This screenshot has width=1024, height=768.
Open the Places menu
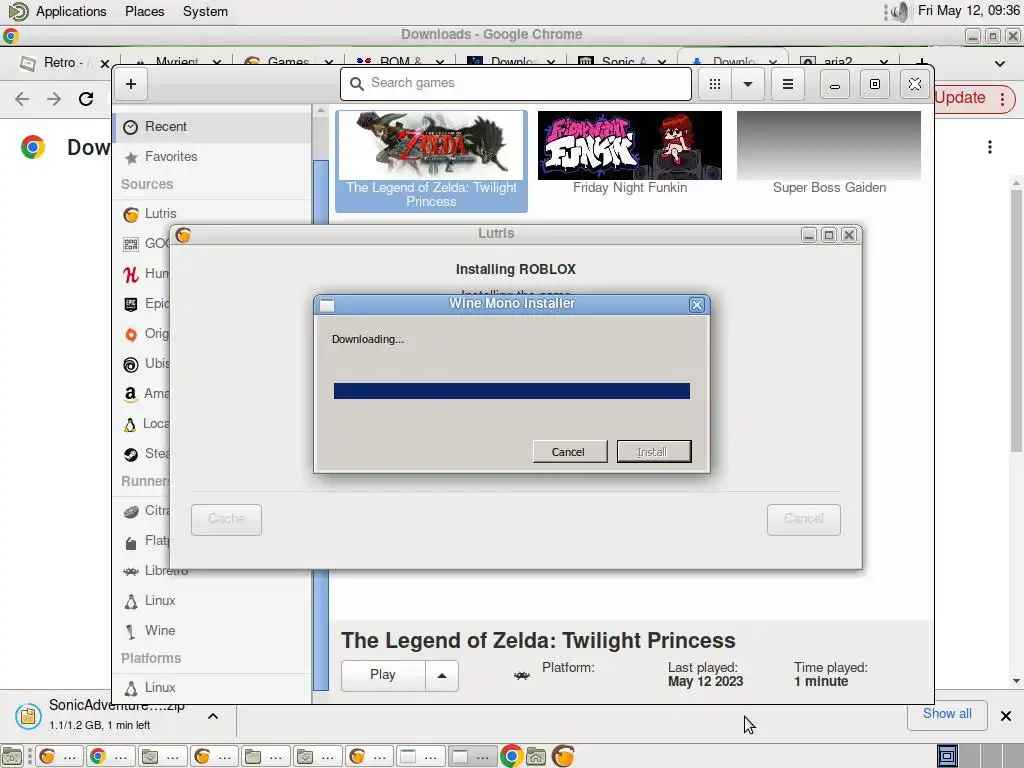pos(144,12)
